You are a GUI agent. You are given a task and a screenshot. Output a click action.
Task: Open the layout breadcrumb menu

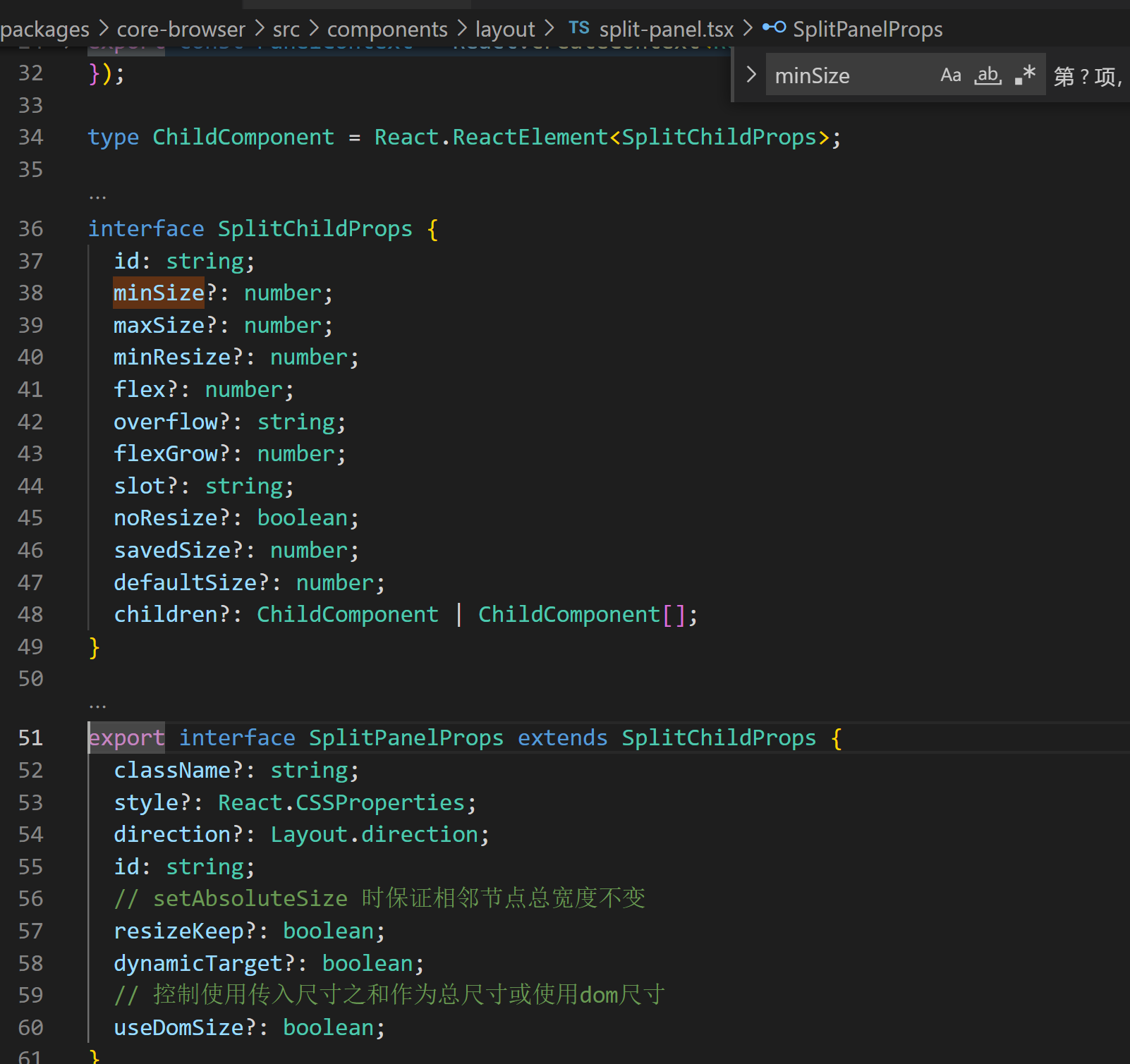click(x=505, y=28)
